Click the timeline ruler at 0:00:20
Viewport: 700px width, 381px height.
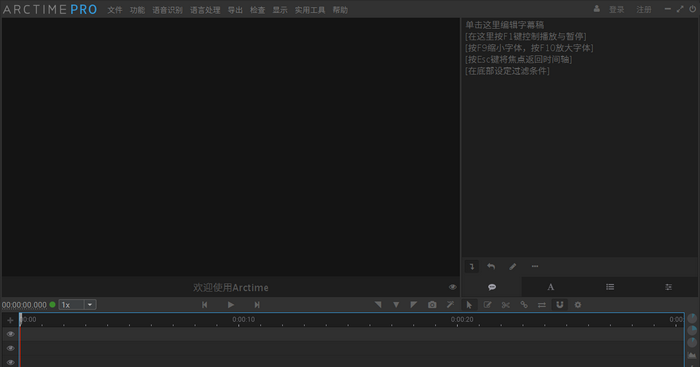click(462, 319)
